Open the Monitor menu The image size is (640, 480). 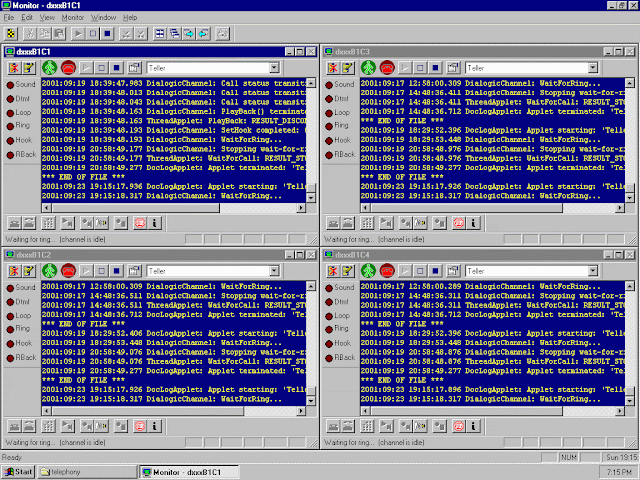73,18
